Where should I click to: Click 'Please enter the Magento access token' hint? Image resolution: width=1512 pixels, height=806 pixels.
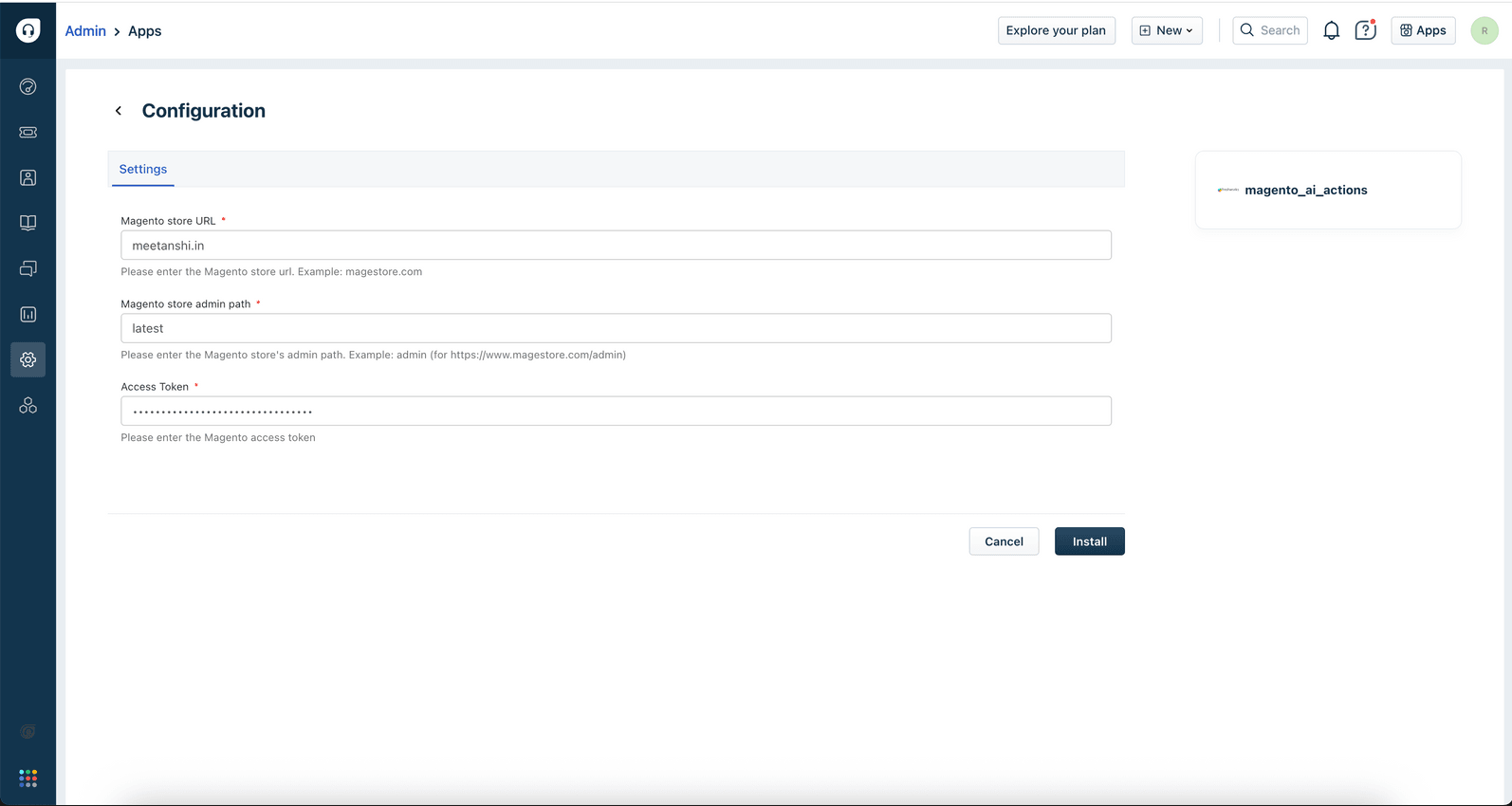(218, 437)
